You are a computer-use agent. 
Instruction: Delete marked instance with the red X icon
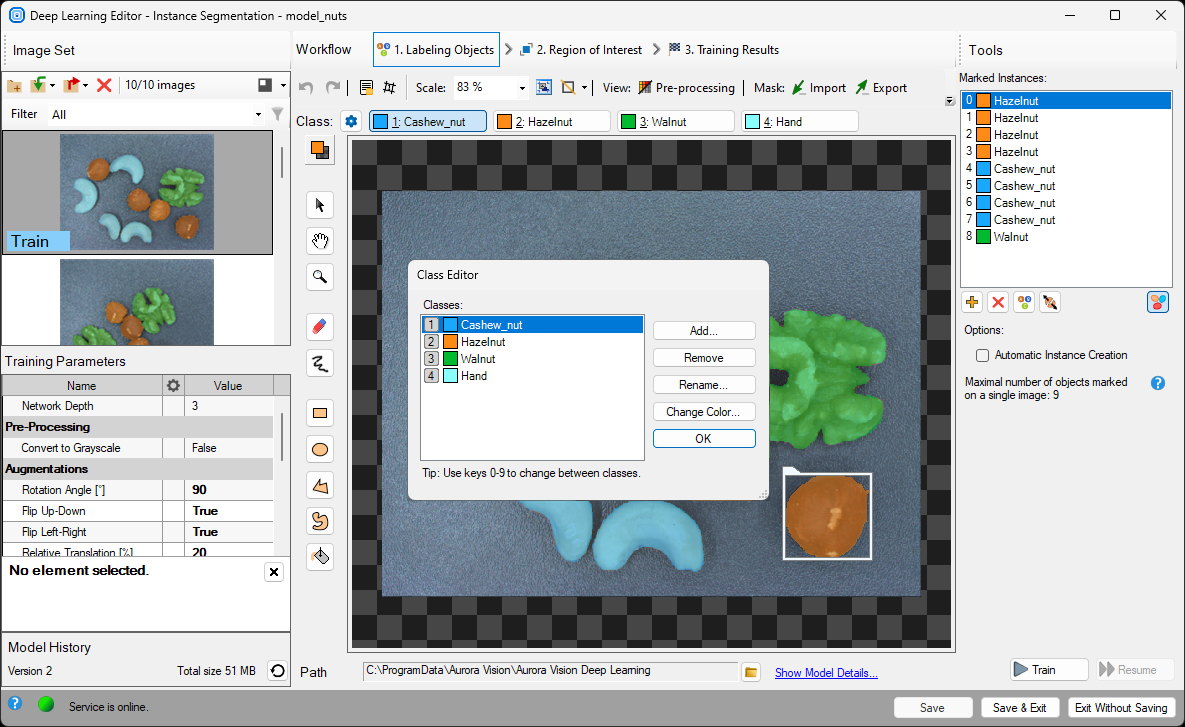click(x=997, y=302)
